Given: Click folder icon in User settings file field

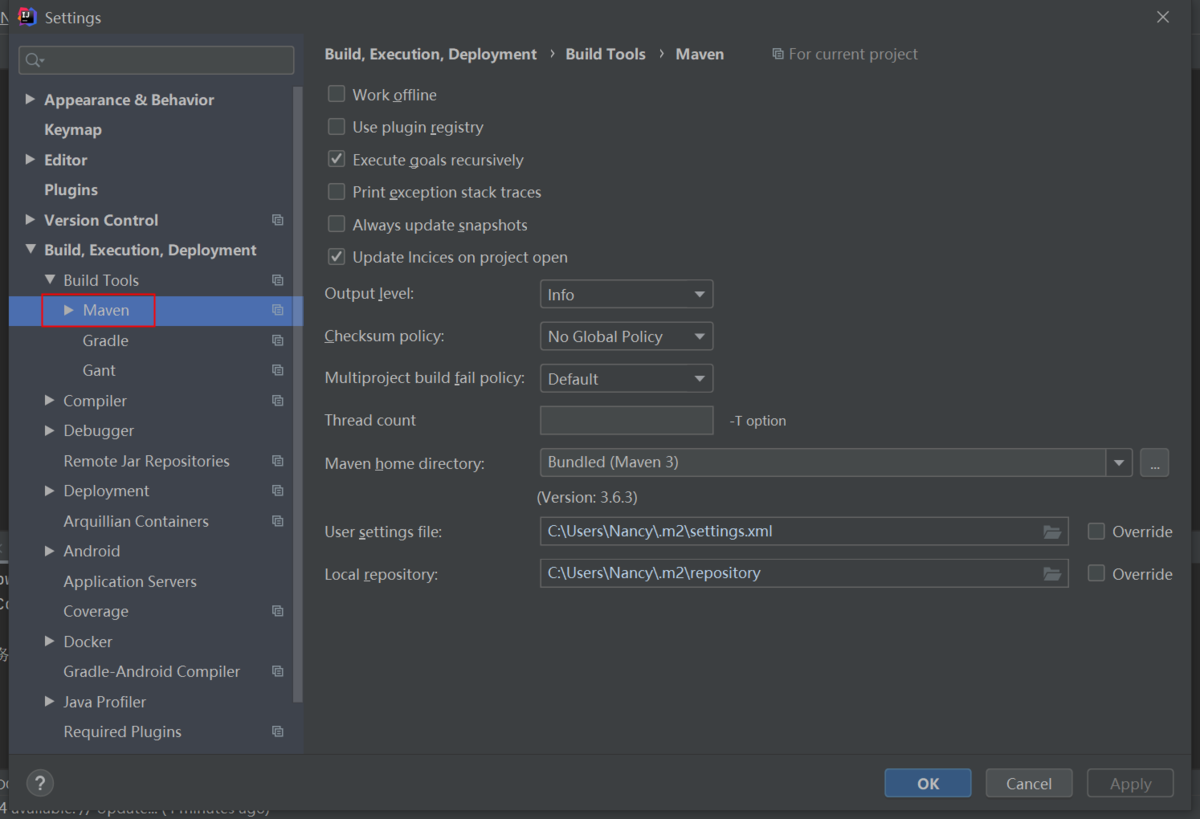Looking at the screenshot, I should pyautogui.click(x=1052, y=532).
